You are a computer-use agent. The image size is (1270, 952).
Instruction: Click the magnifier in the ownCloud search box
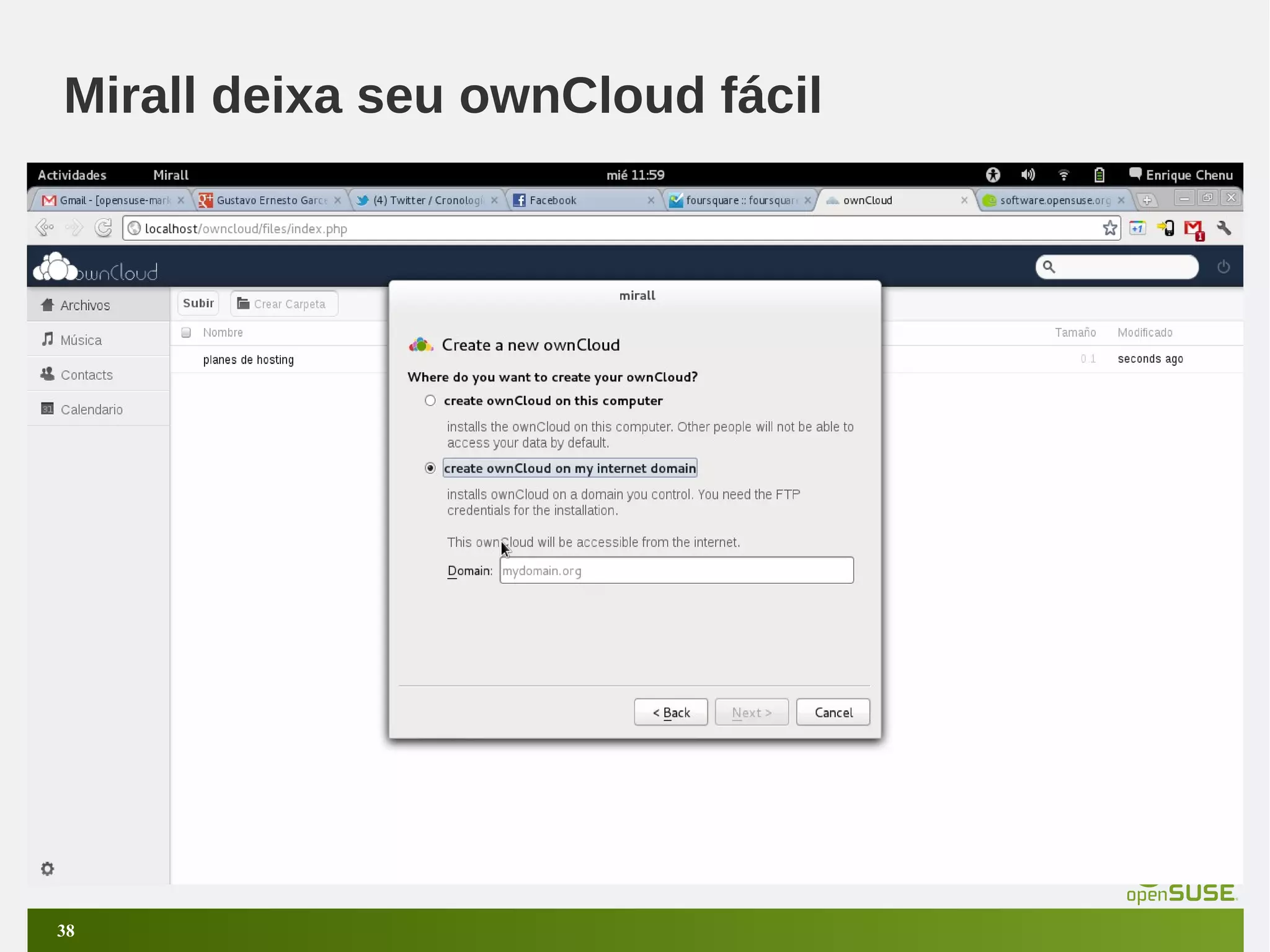pos(1049,267)
